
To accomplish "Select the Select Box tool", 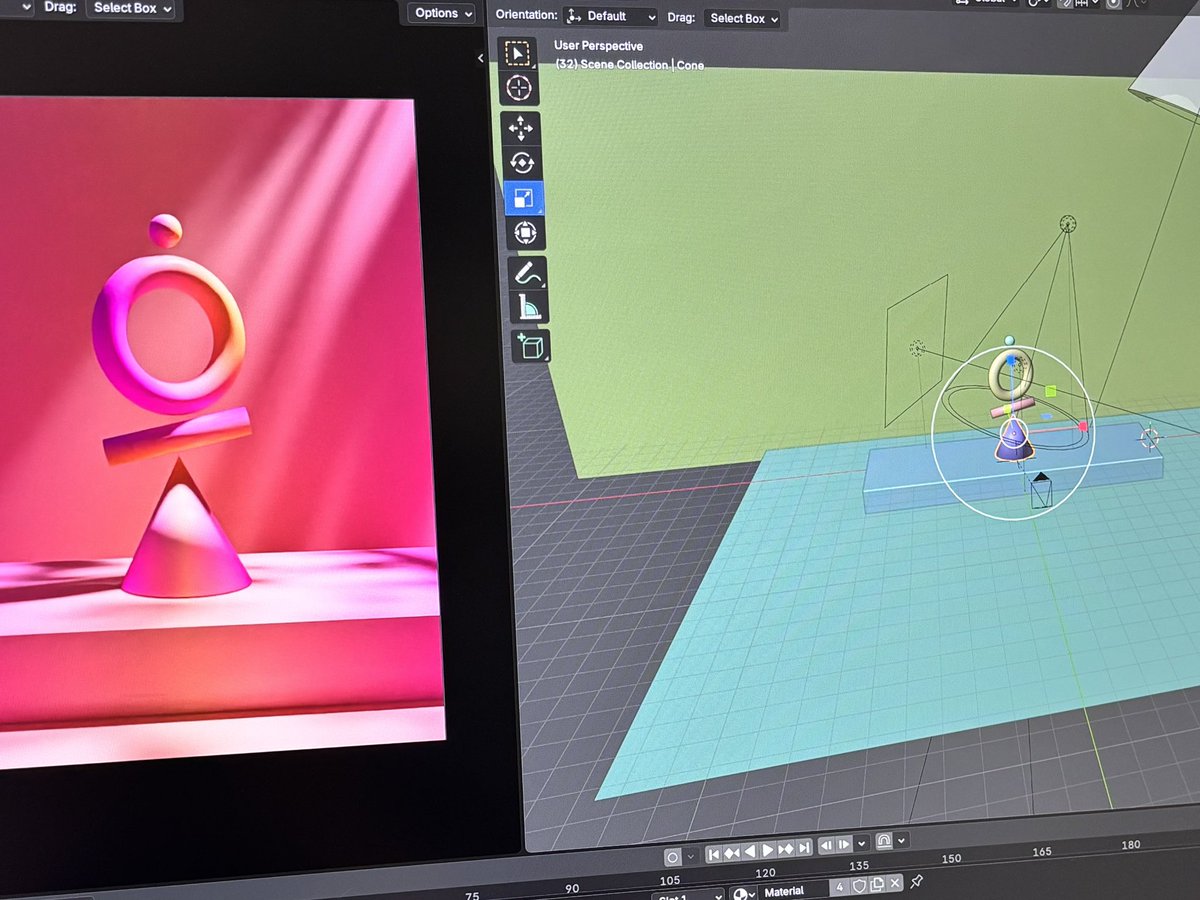I will [517, 53].
